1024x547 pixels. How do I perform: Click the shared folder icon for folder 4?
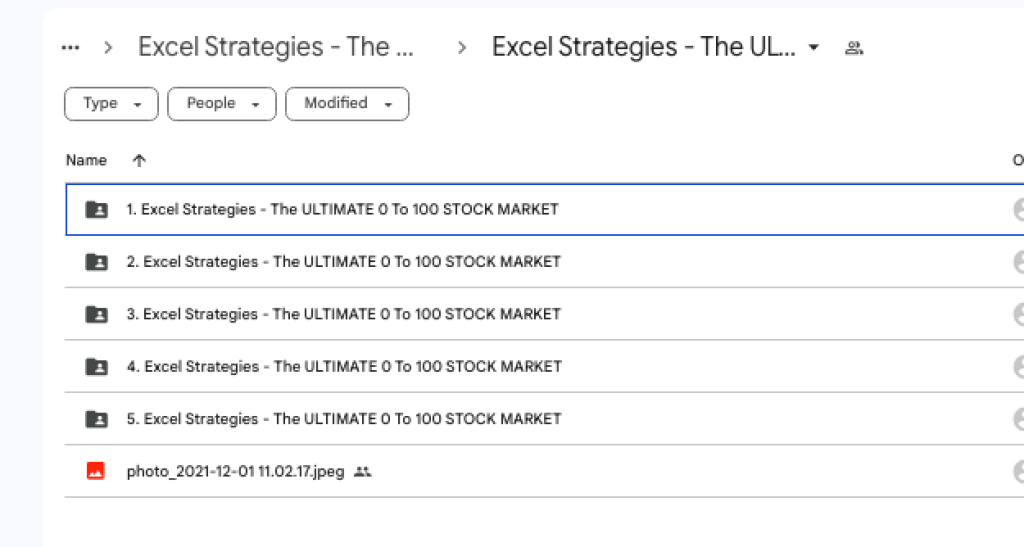click(x=97, y=367)
